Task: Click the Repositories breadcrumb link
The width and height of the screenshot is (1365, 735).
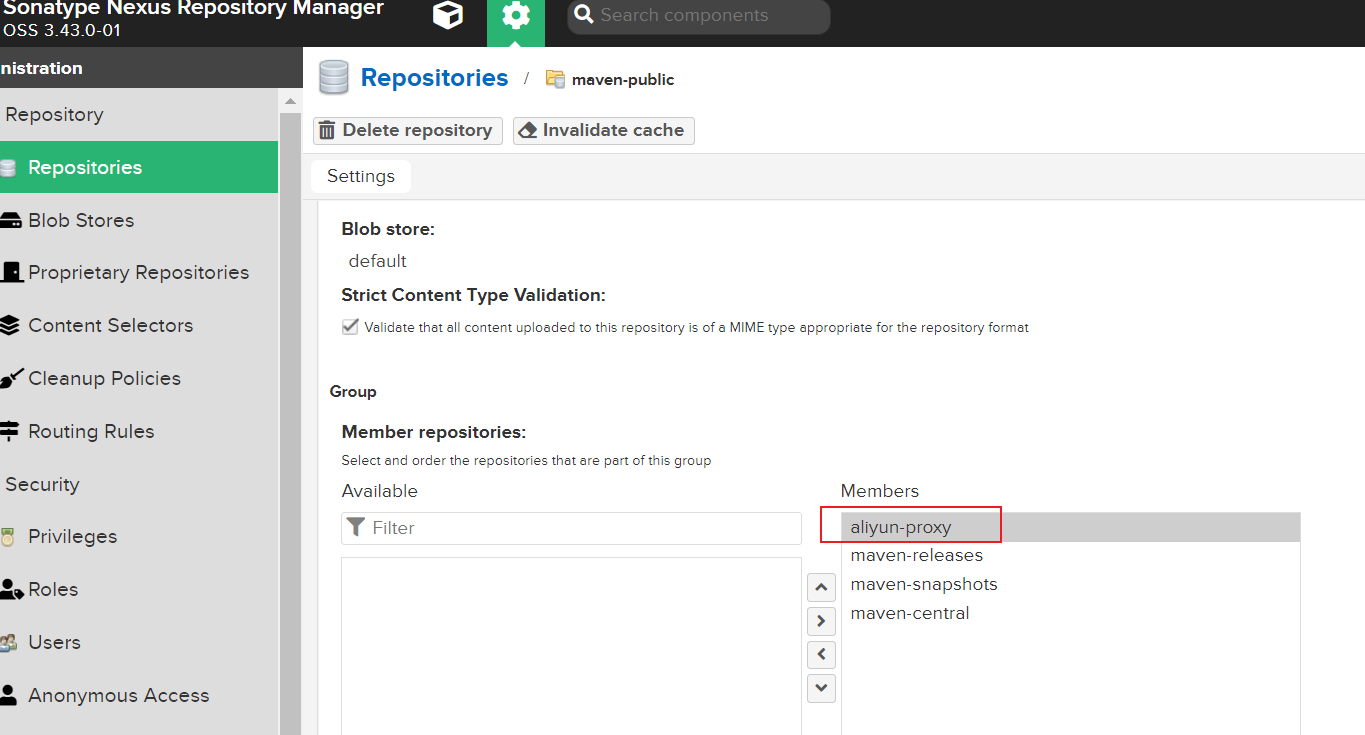Action: (434, 78)
